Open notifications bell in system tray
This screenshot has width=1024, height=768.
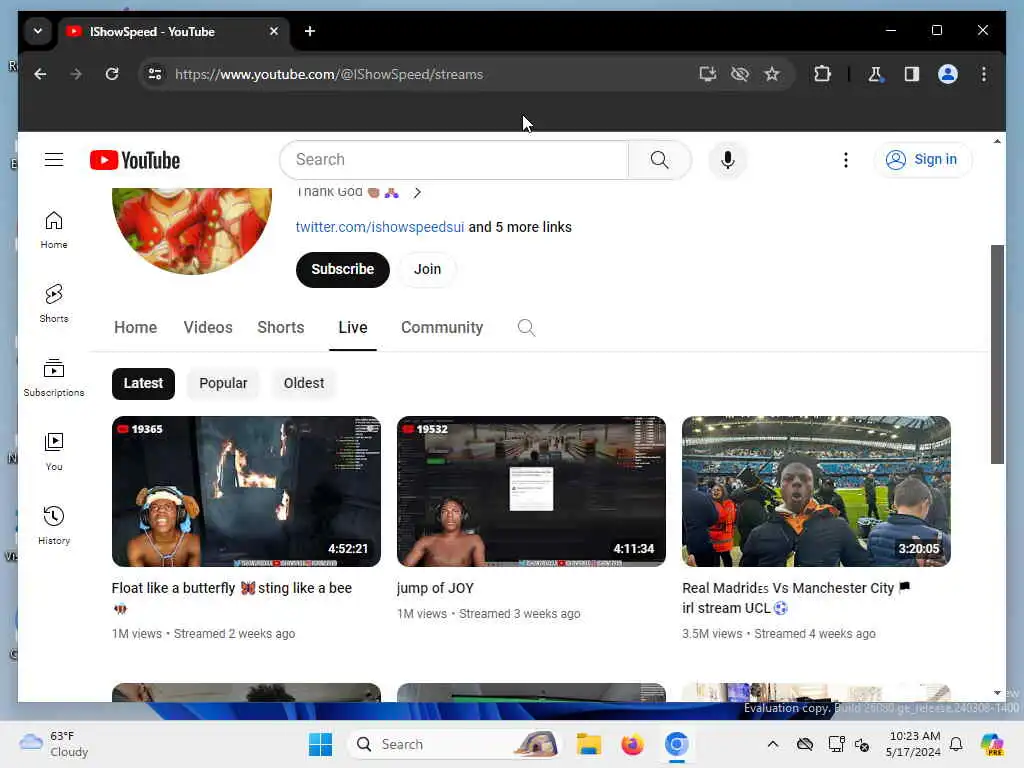click(x=956, y=744)
